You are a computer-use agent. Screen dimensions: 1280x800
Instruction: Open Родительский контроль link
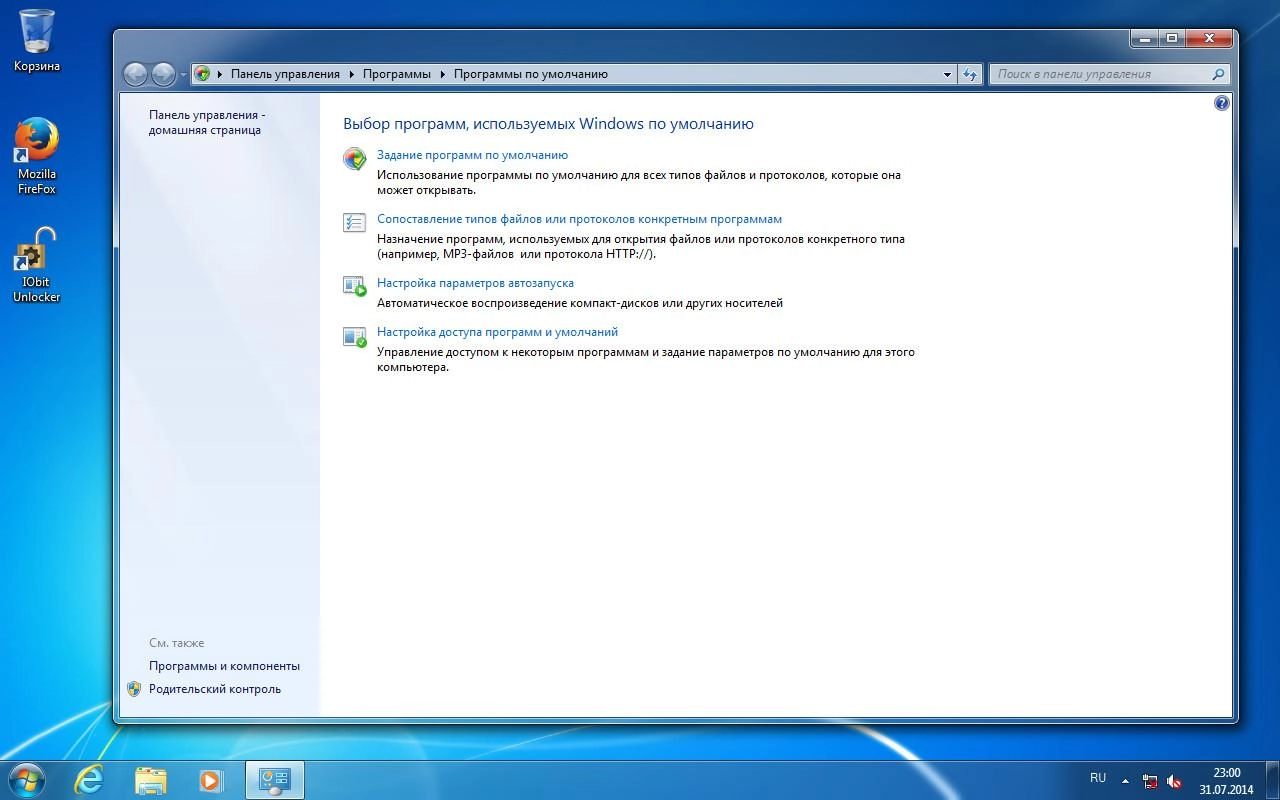215,689
